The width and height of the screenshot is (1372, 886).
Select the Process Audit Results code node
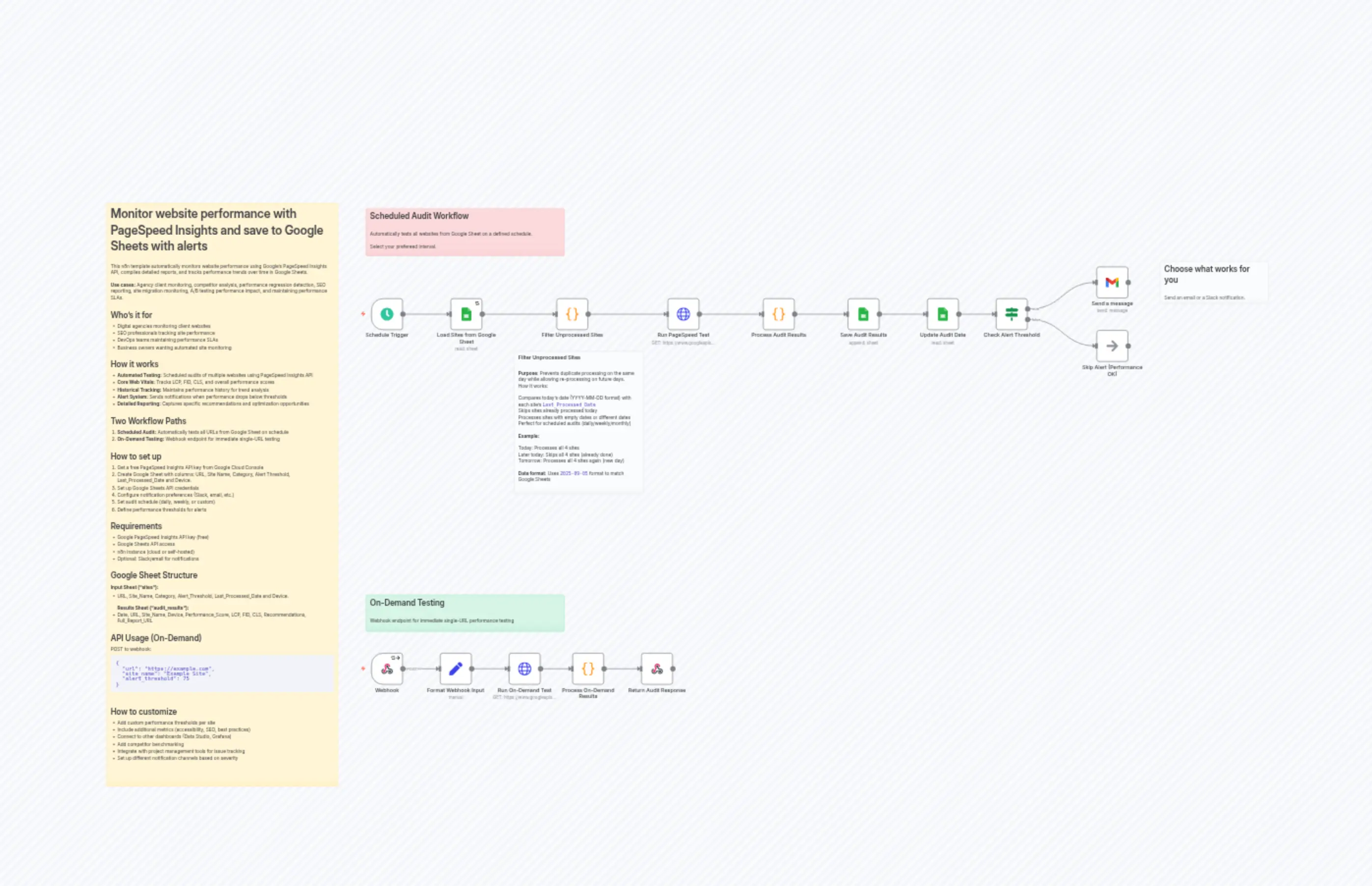pyautogui.click(x=780, y=314)
